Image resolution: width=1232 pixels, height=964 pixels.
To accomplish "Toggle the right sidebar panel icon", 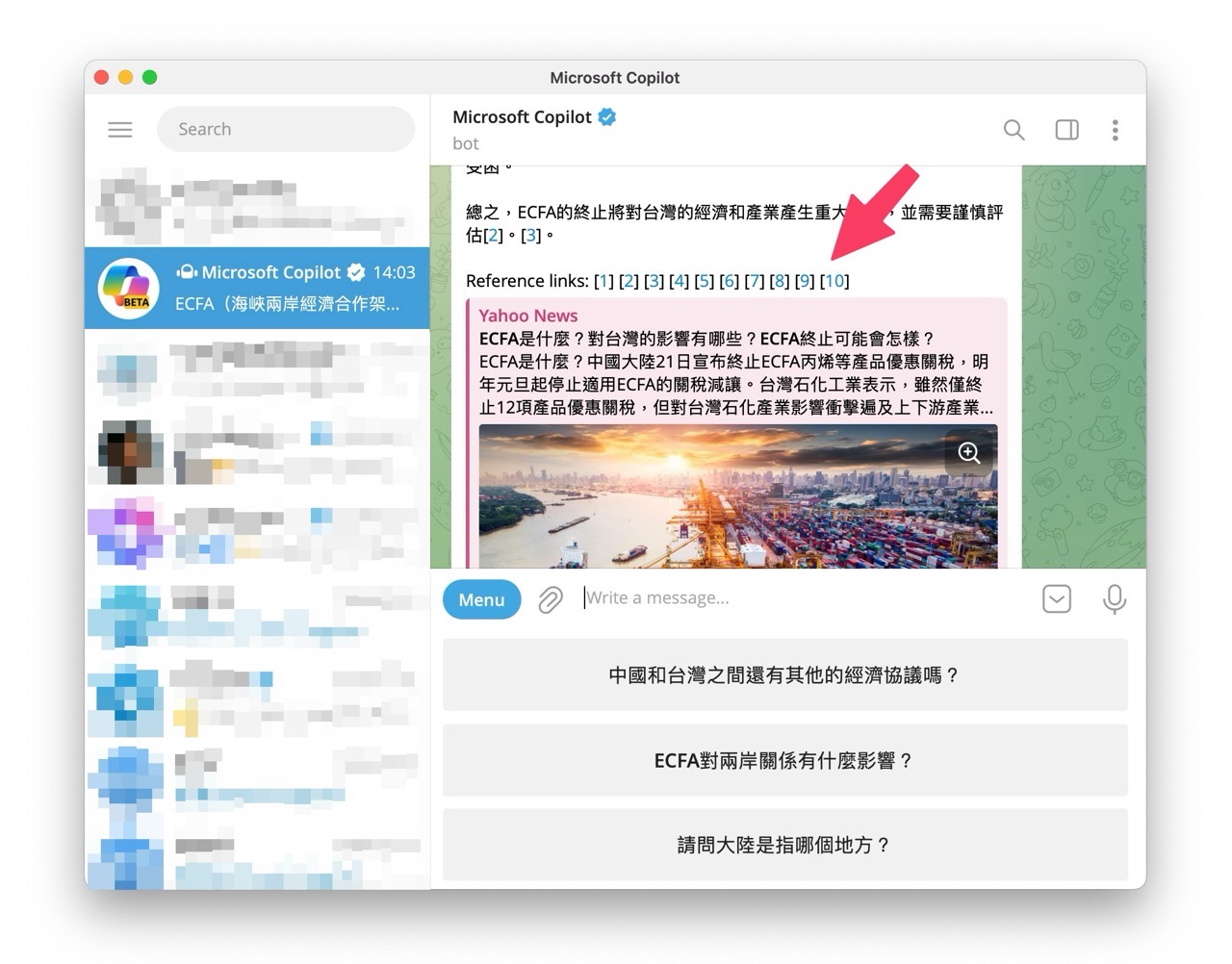I will (x=1066, y=129).
